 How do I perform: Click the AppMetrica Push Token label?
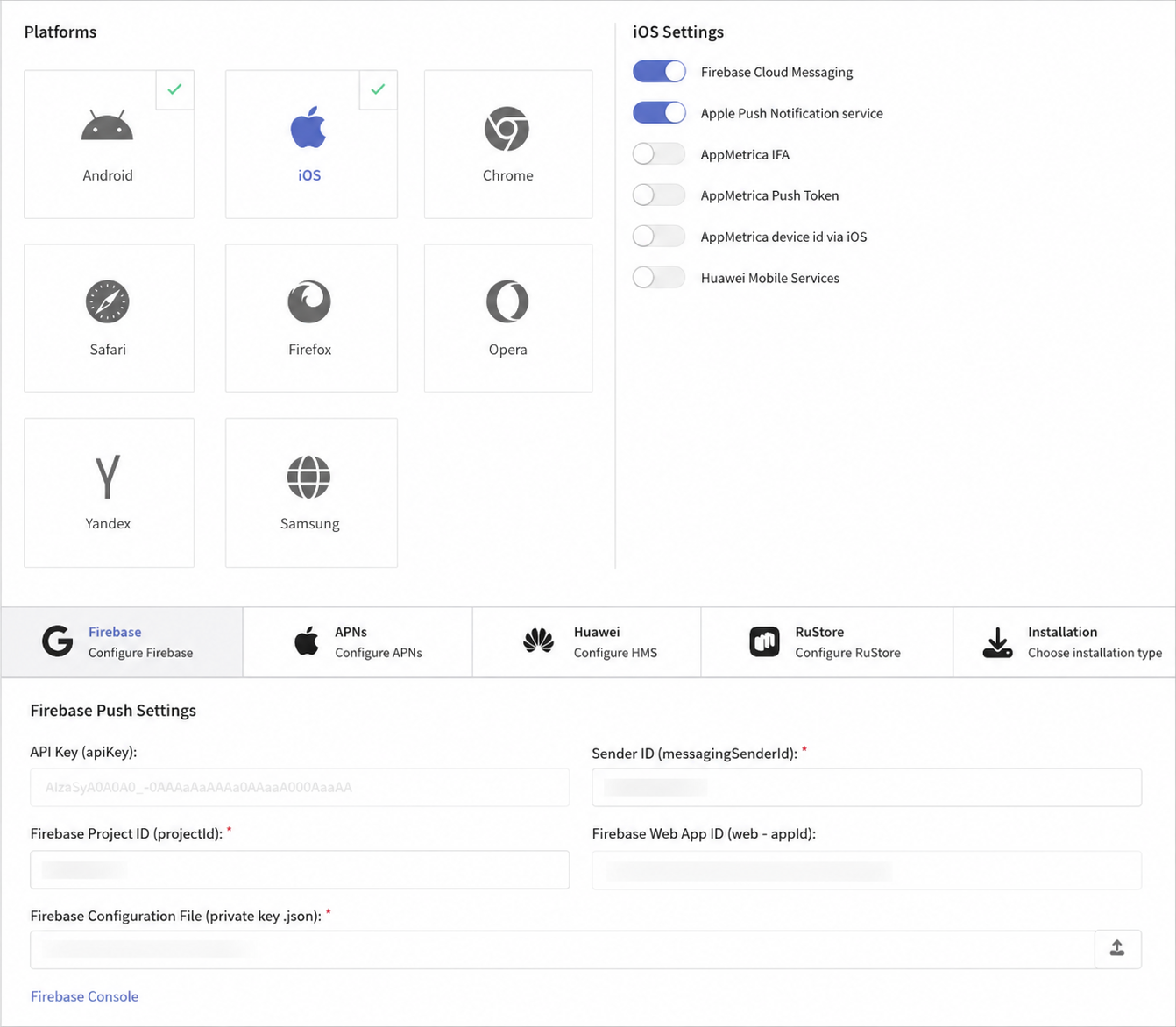pos(769,195)
